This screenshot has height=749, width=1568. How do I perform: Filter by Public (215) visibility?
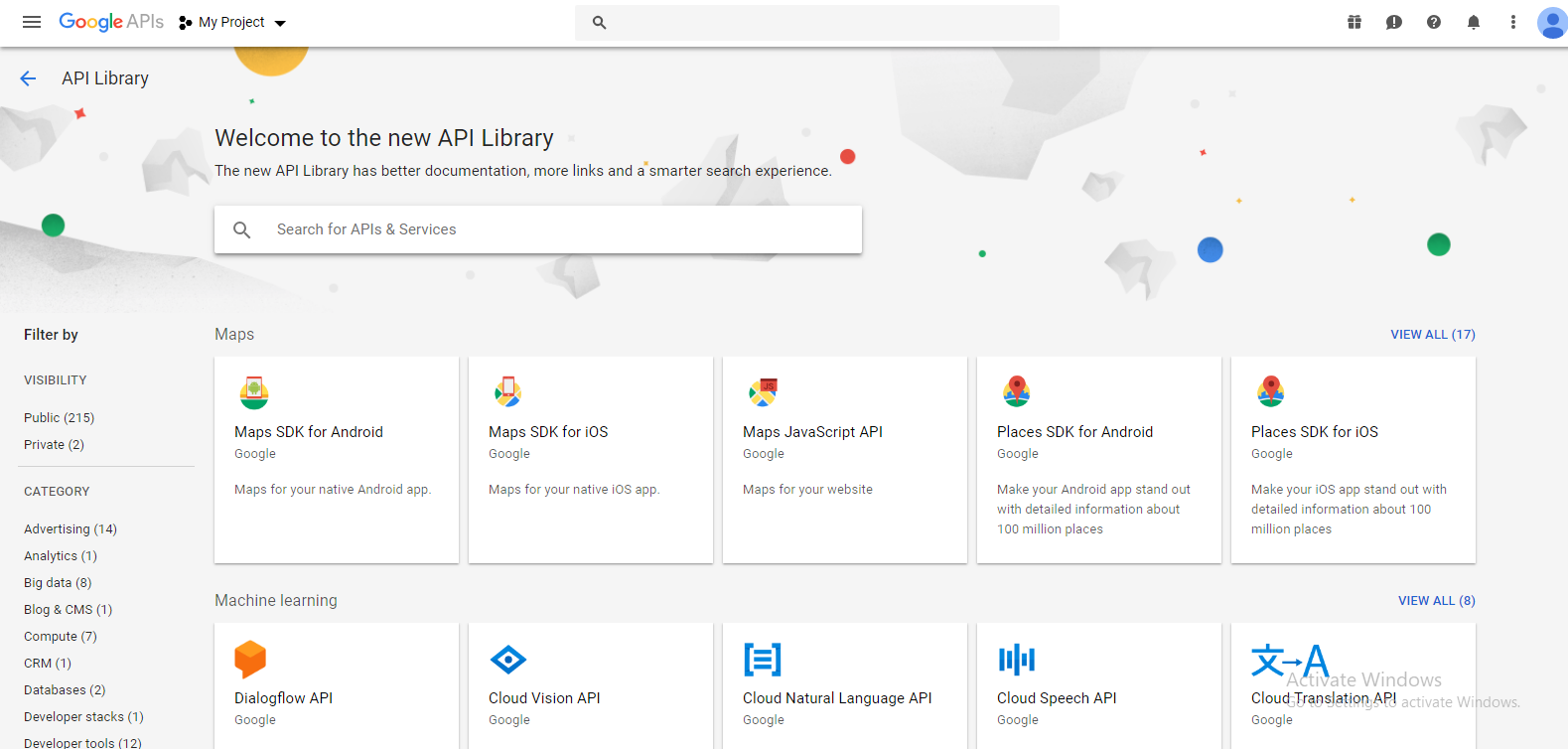tap(60, 418)
